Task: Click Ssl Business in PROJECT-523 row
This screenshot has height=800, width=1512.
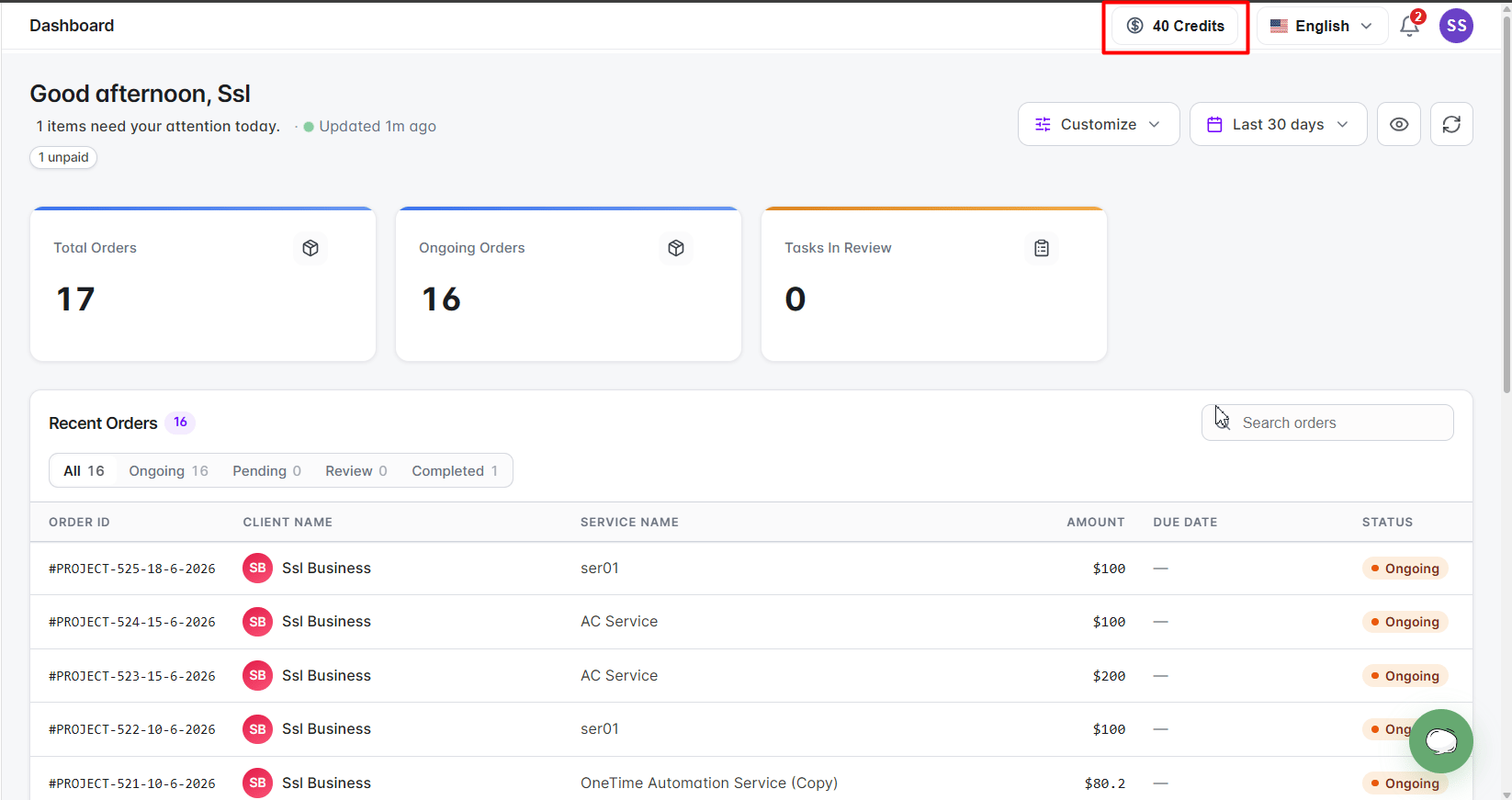Action: 326,675
